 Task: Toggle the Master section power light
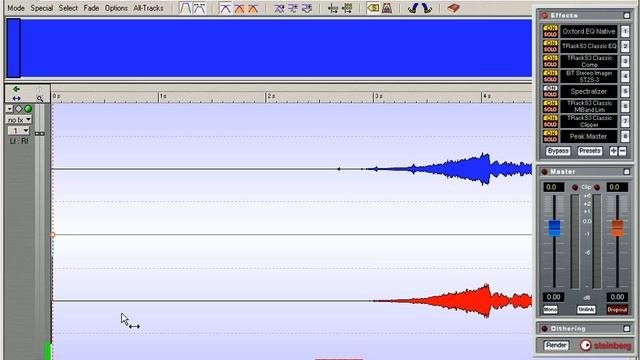544,172
